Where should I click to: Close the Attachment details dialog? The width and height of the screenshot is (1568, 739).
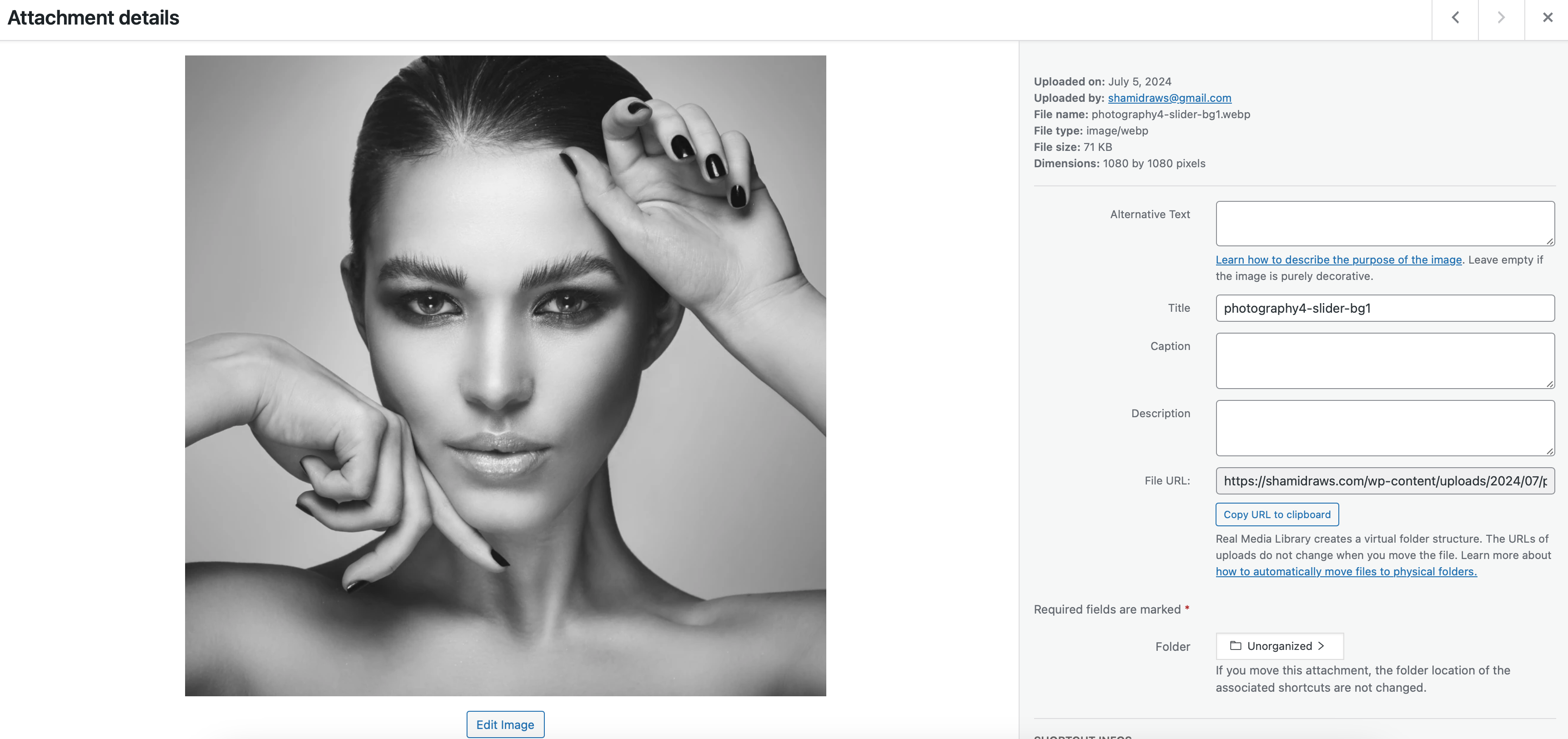tap(1547, 18)
